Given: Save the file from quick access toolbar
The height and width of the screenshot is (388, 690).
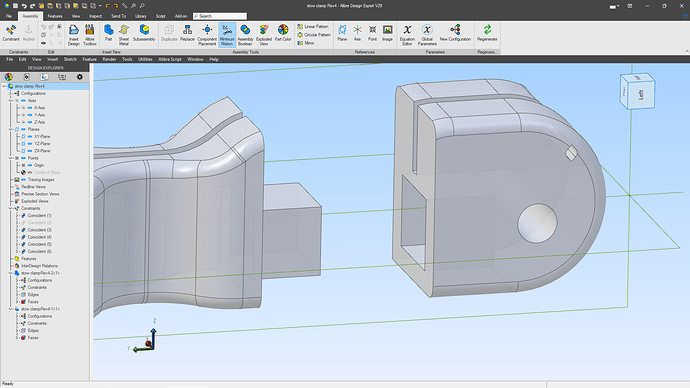Looking at the screenshot, I should point(15,6).
